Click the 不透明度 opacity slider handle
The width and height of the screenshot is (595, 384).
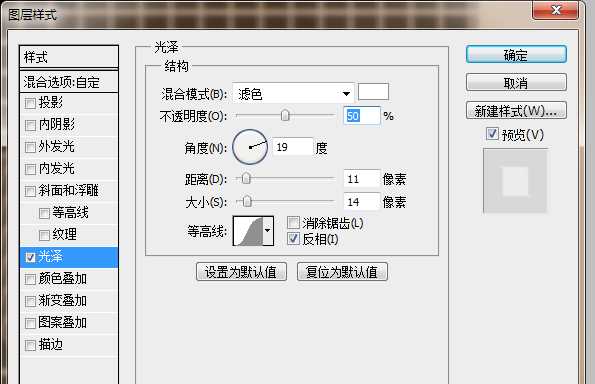tap(285, 115)
